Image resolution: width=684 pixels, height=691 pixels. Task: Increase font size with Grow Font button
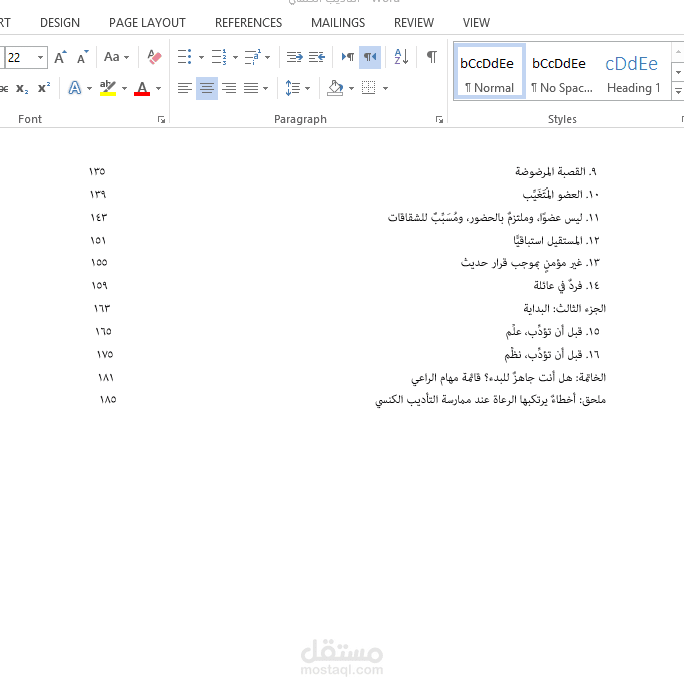[60, 57]
